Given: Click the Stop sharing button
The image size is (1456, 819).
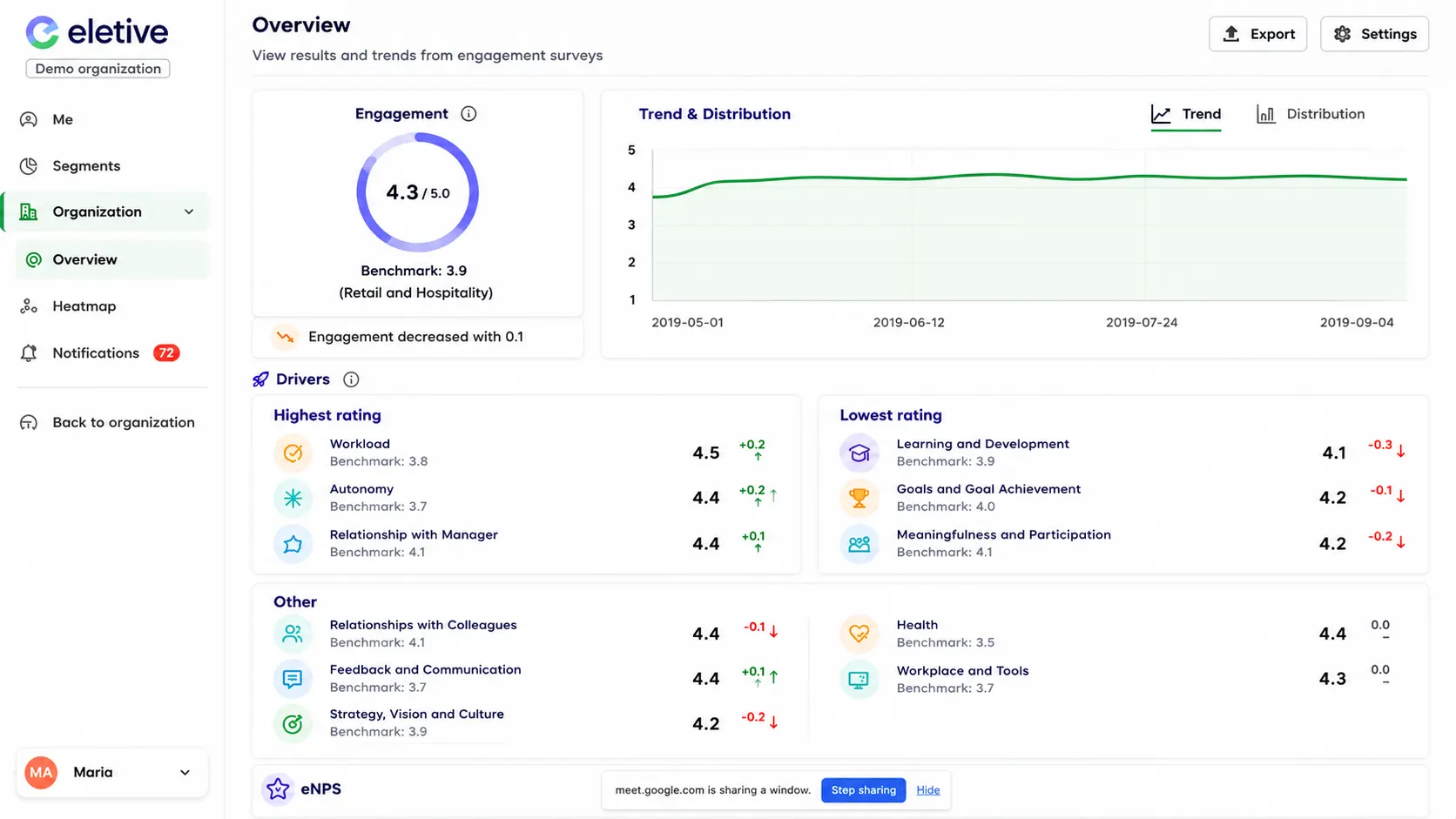Looking at the screenshot, I should [863, 790].
